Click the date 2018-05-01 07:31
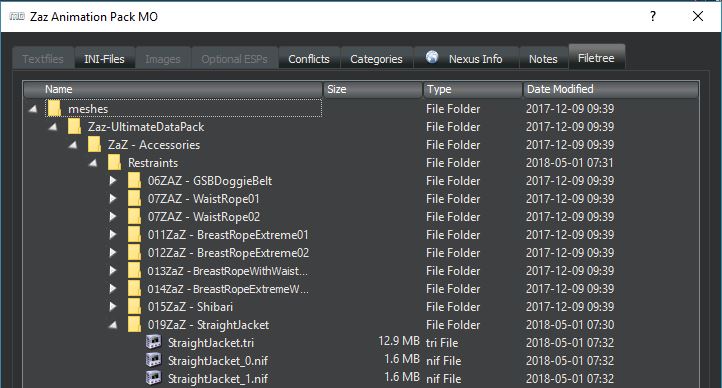Viewport: 722px width, 388px height. [570, 163]
